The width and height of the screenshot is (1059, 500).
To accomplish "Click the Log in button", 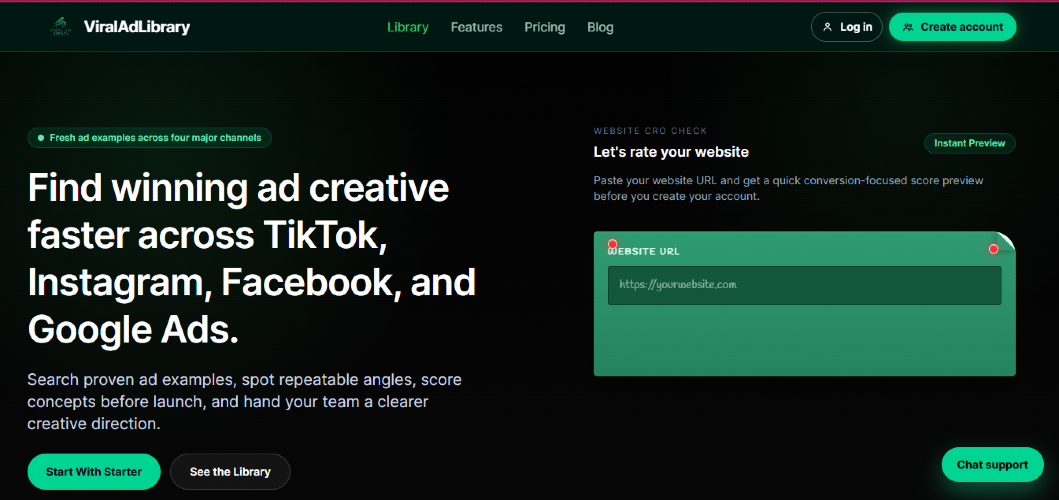I will (x=847, y=27).
